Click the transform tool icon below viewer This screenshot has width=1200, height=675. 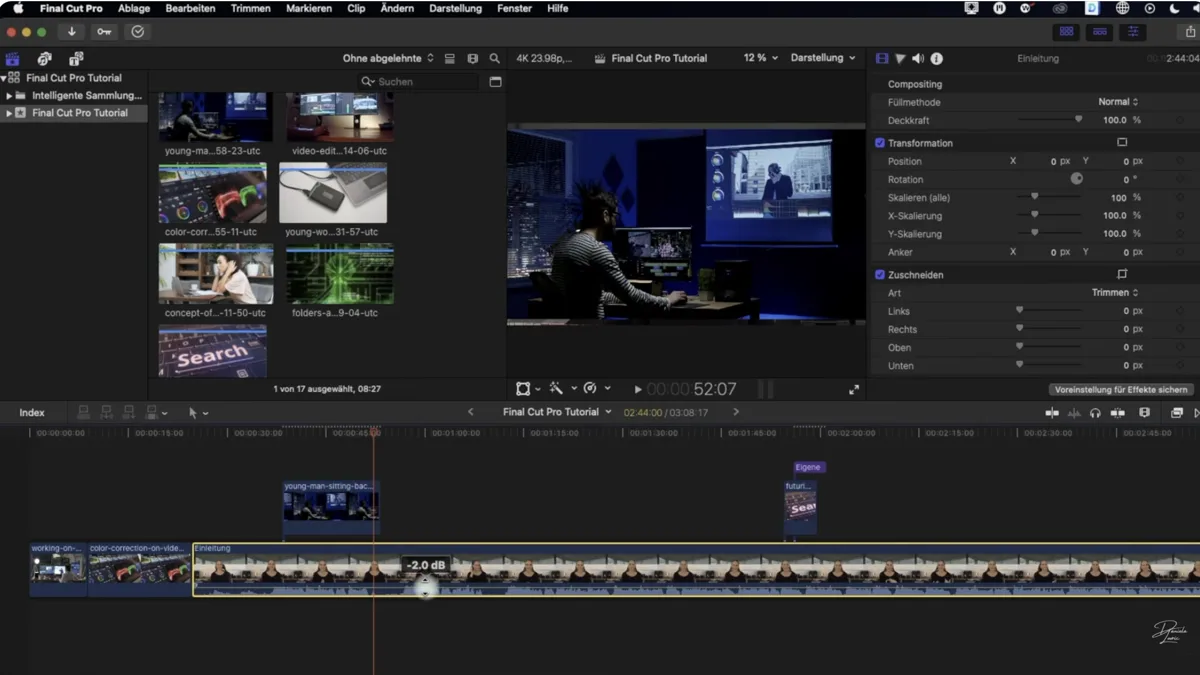point(523,389)
